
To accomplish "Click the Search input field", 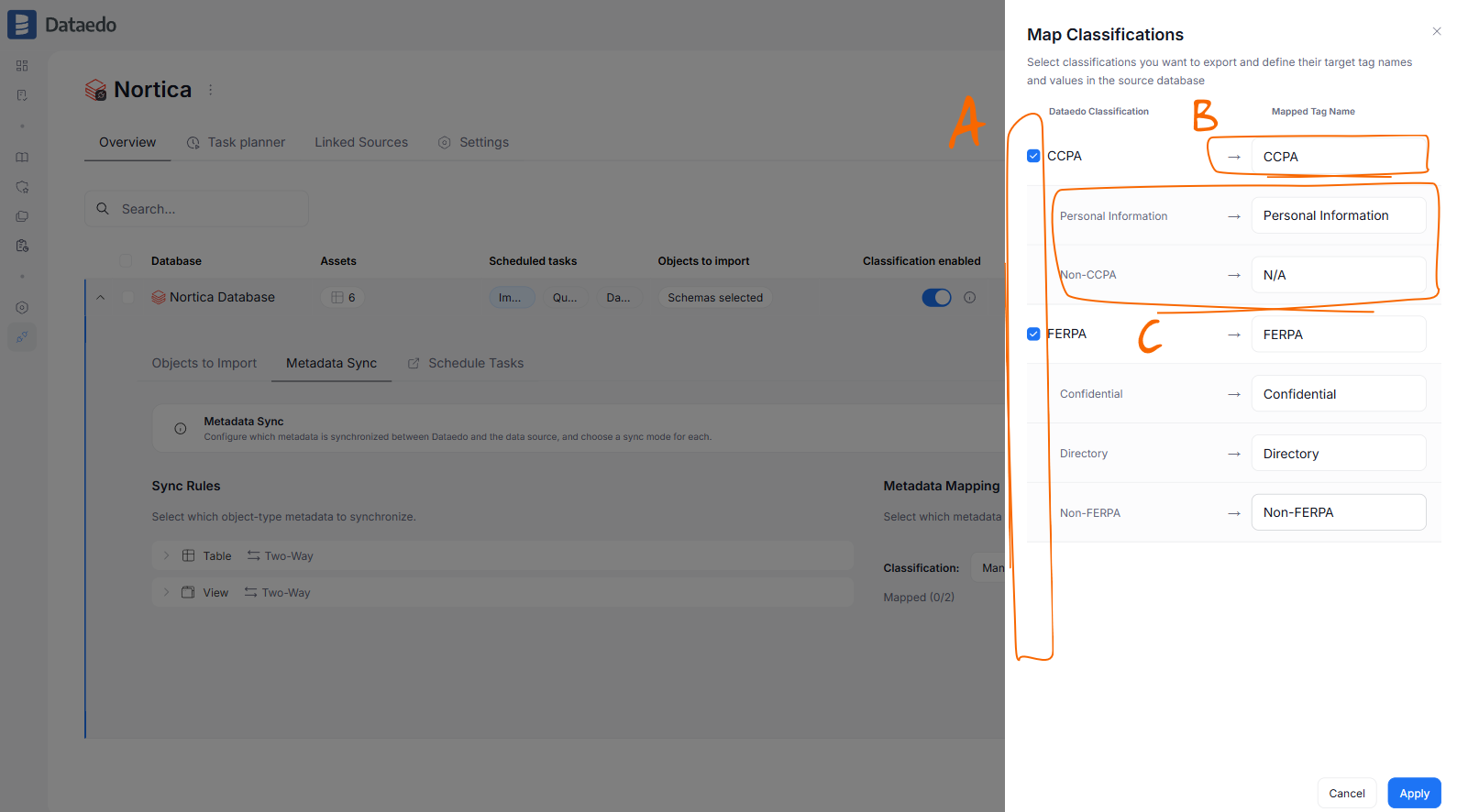I will point(196,209).
